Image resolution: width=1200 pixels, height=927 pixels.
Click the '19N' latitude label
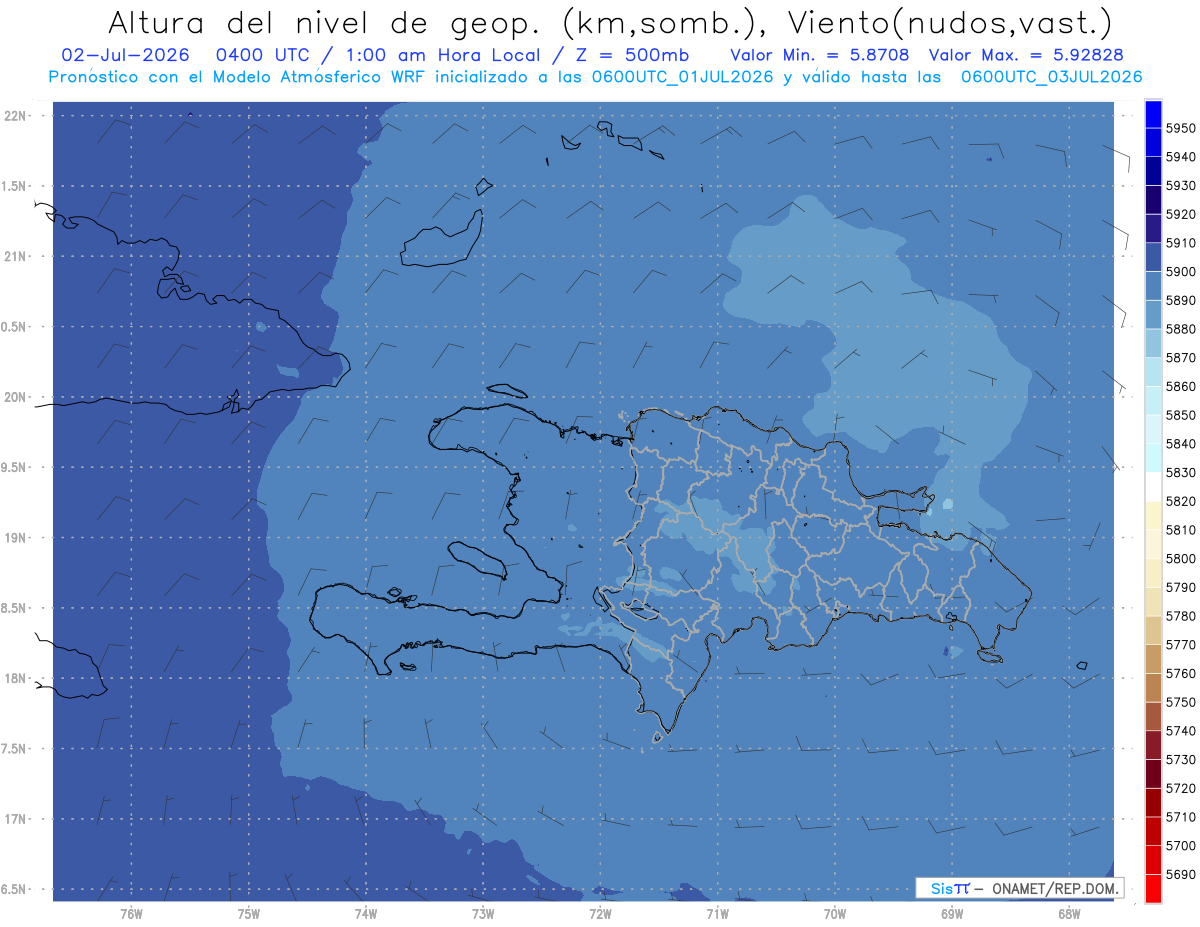coord(17,538)
